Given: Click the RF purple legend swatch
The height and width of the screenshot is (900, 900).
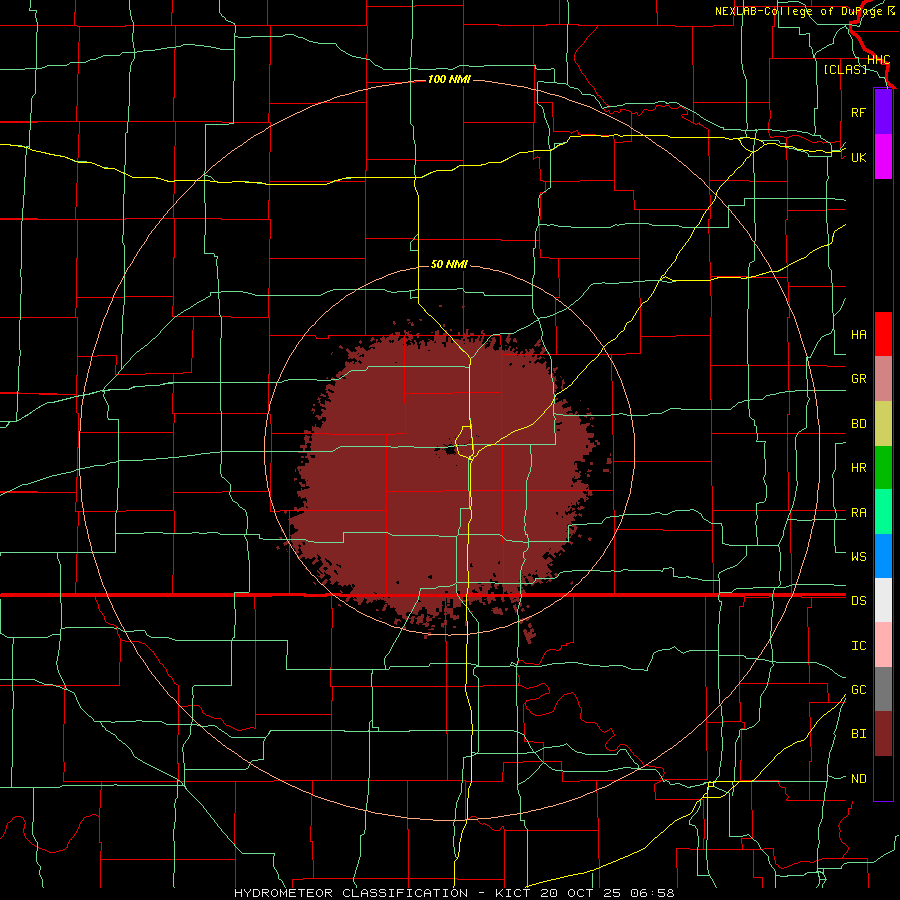Looking at the screenshot, I should [x=883, y=112].
